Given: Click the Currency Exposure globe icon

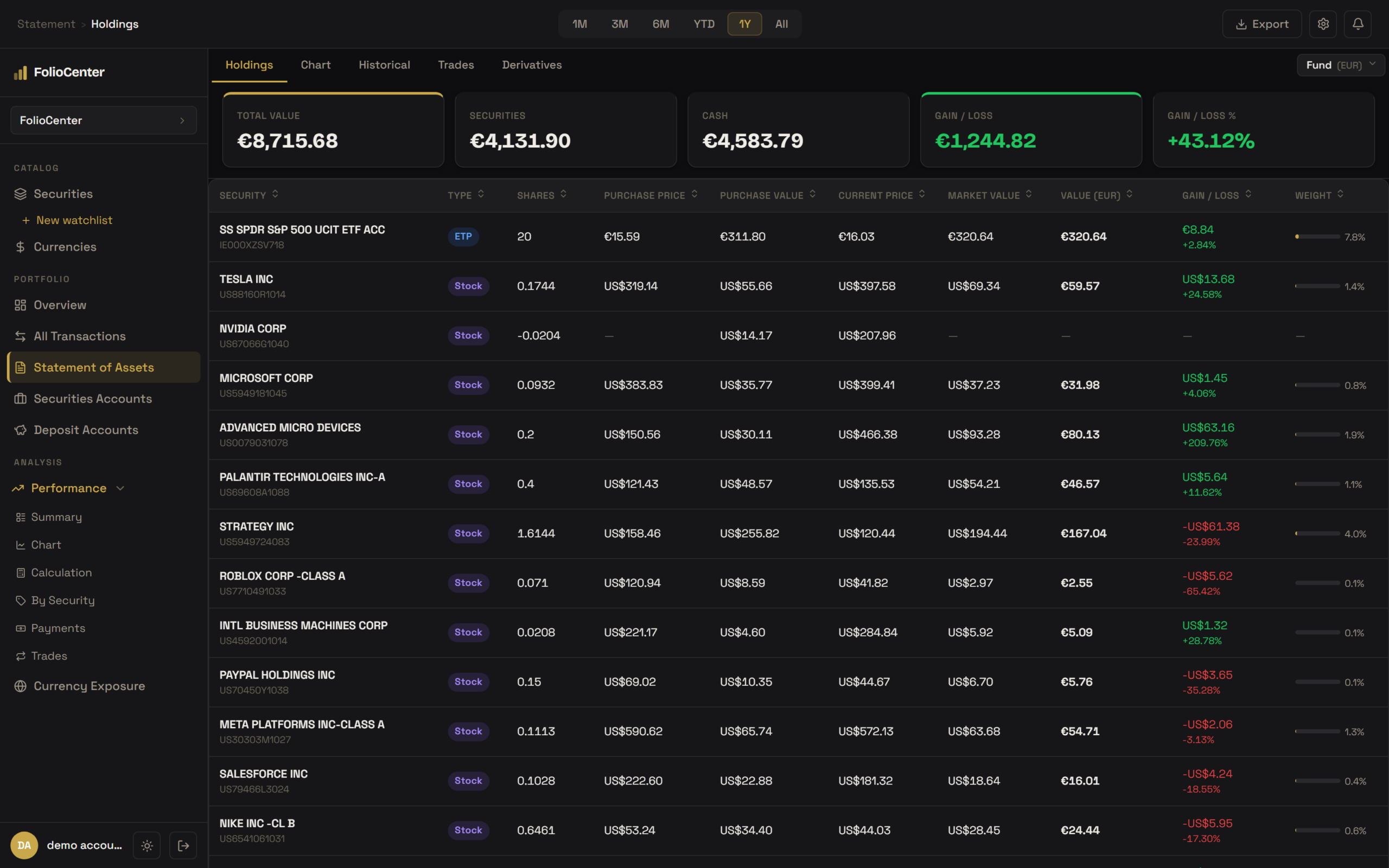Looking at the screenshot, I should tap(21, 686).
